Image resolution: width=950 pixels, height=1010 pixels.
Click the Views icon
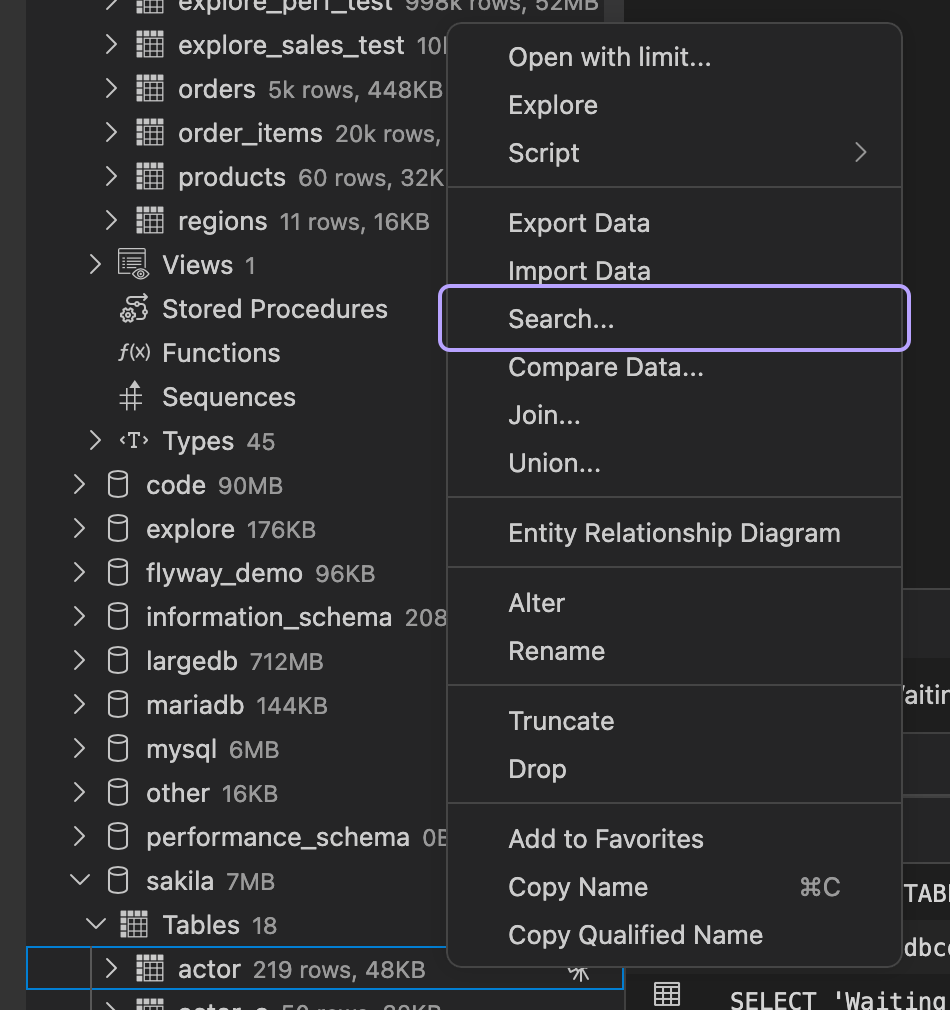click(x=133, y=264)
